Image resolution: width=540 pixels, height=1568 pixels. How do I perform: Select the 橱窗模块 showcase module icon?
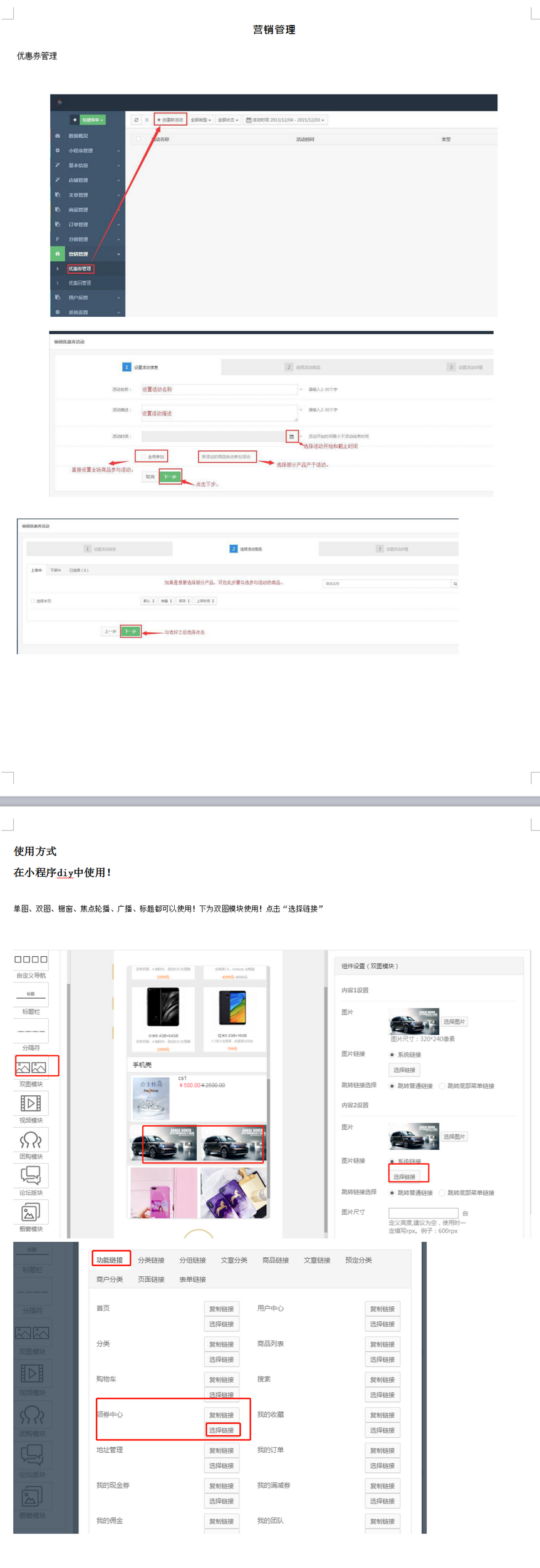point(31,1212)
